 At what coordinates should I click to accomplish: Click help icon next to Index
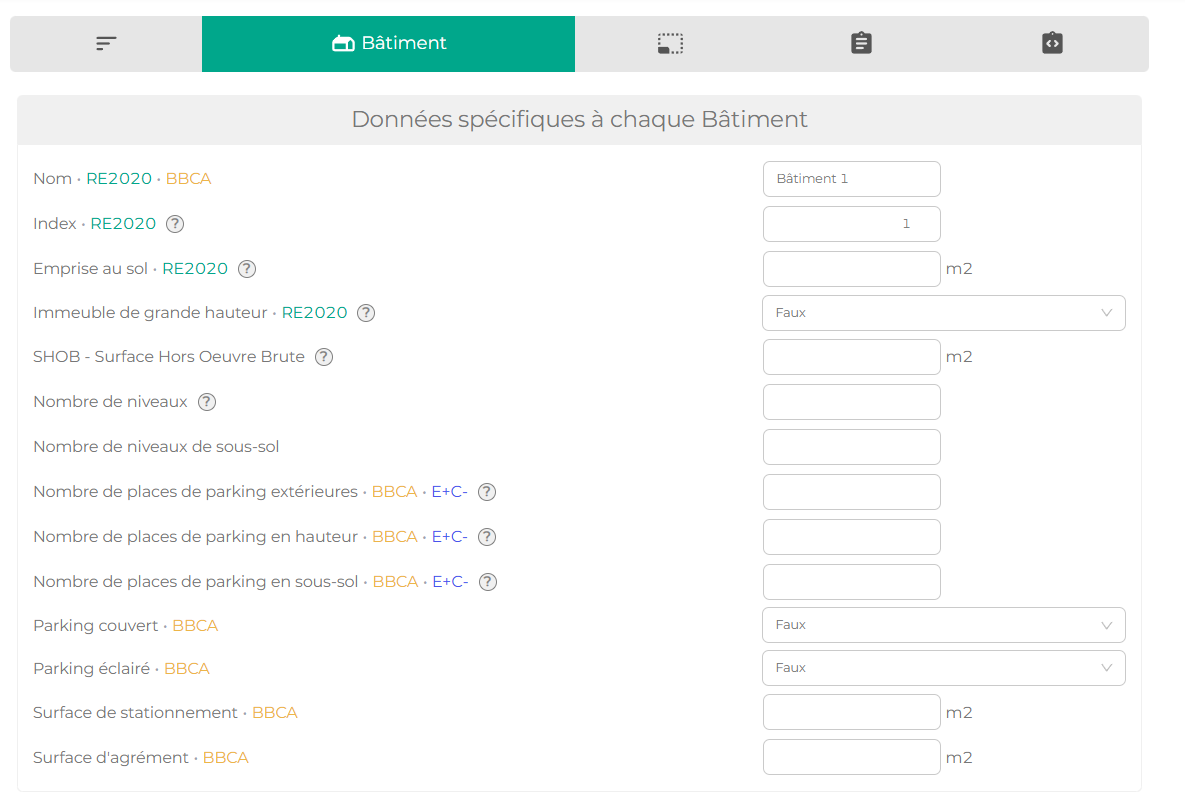[x=175, y=224]
